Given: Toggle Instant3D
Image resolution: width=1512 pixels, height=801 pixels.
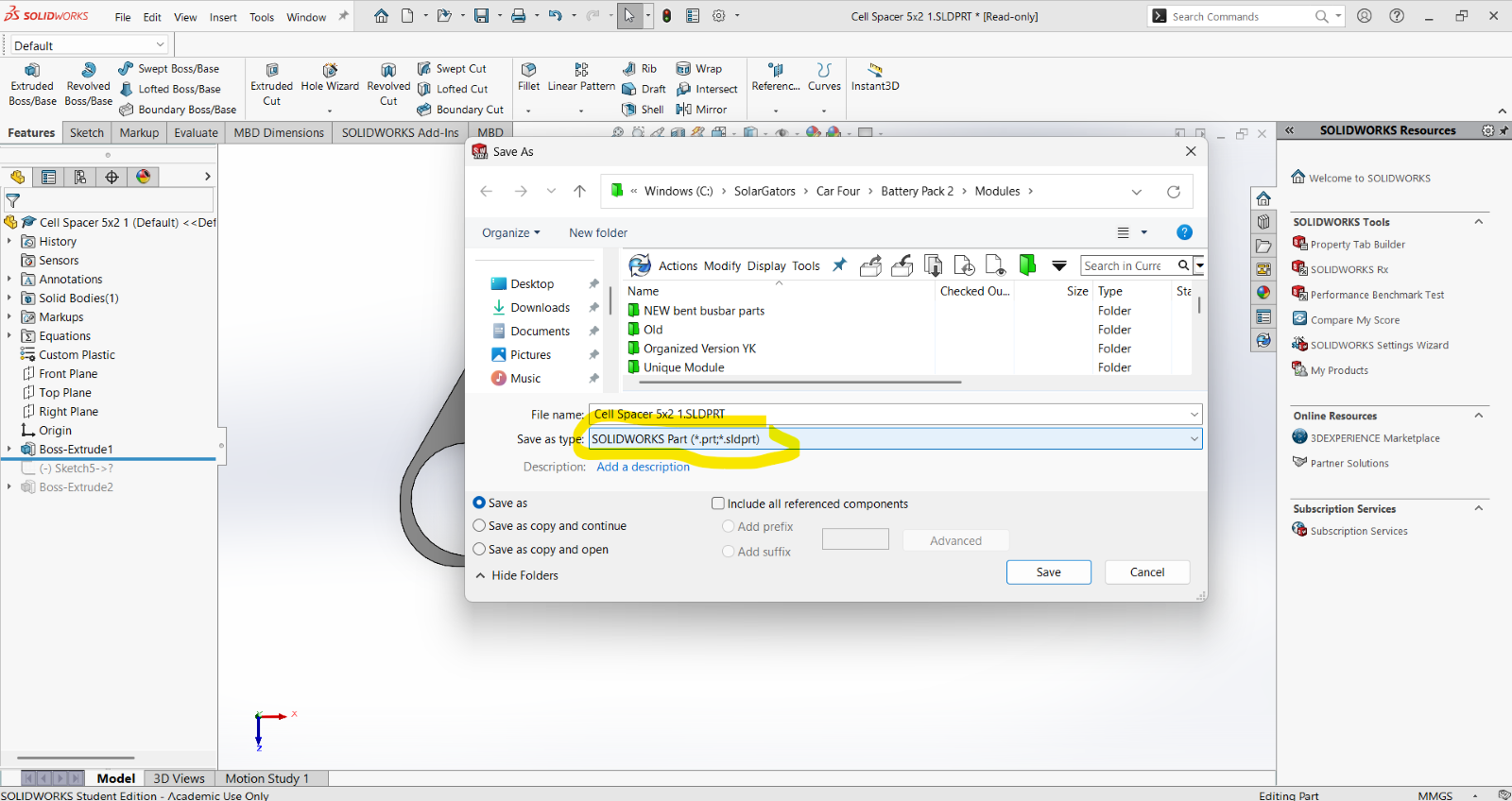Looking at the screenshot, I should tap(875, 78).
